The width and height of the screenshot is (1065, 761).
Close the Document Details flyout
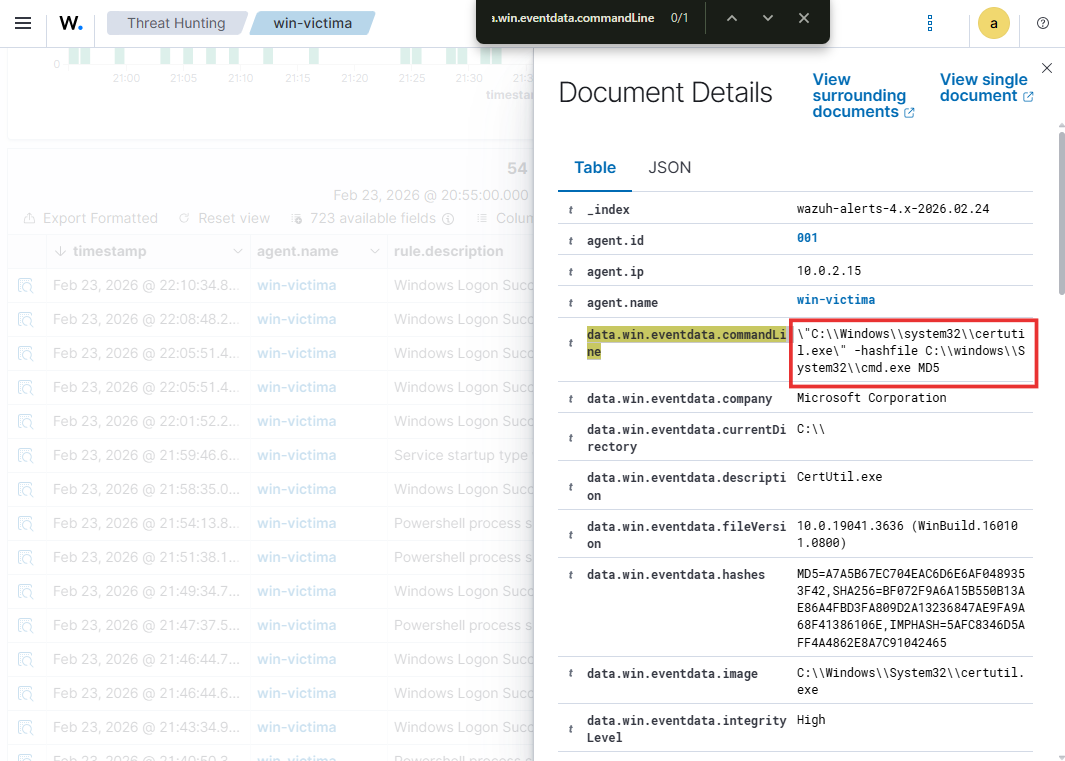point(1047,68)
